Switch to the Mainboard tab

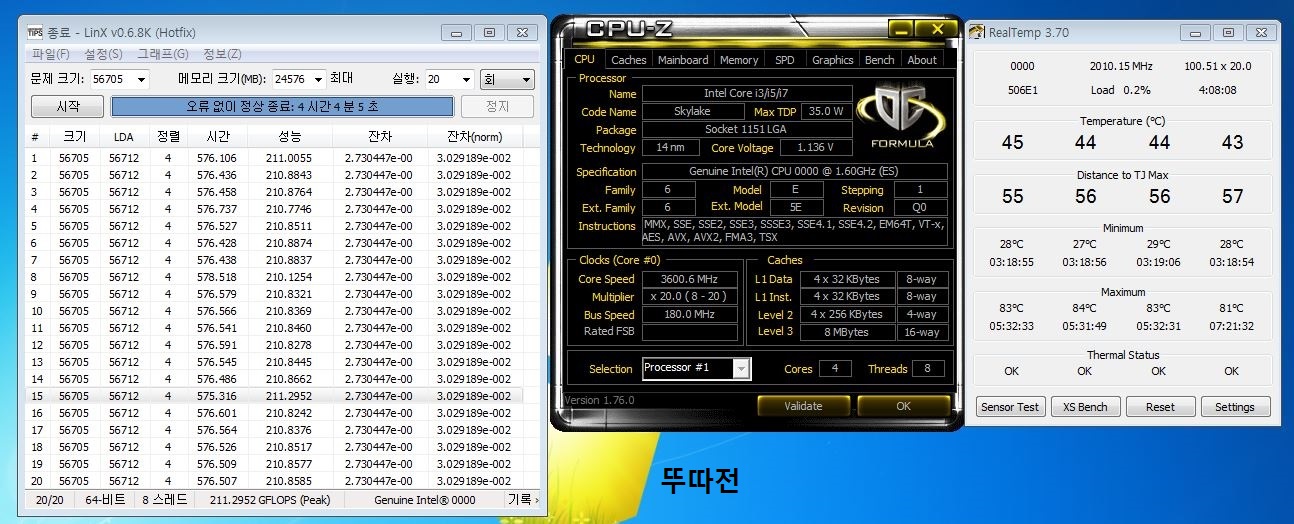click(x=683, y=60)
